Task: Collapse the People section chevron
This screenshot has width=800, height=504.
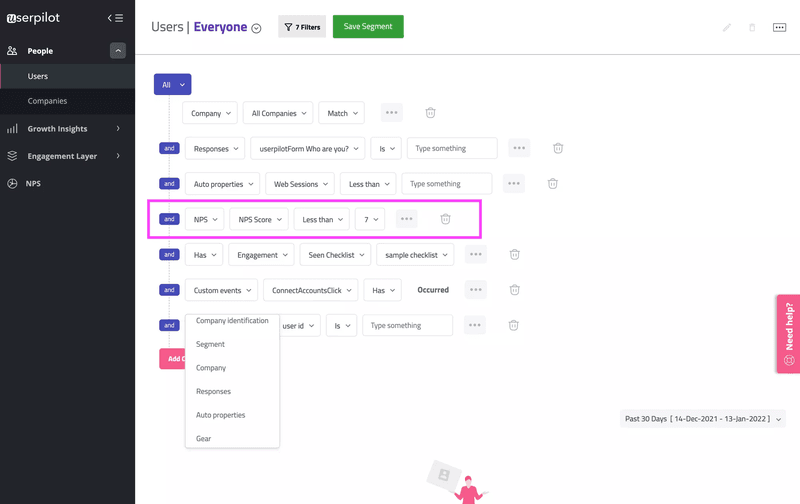Action: coord(118,51)
